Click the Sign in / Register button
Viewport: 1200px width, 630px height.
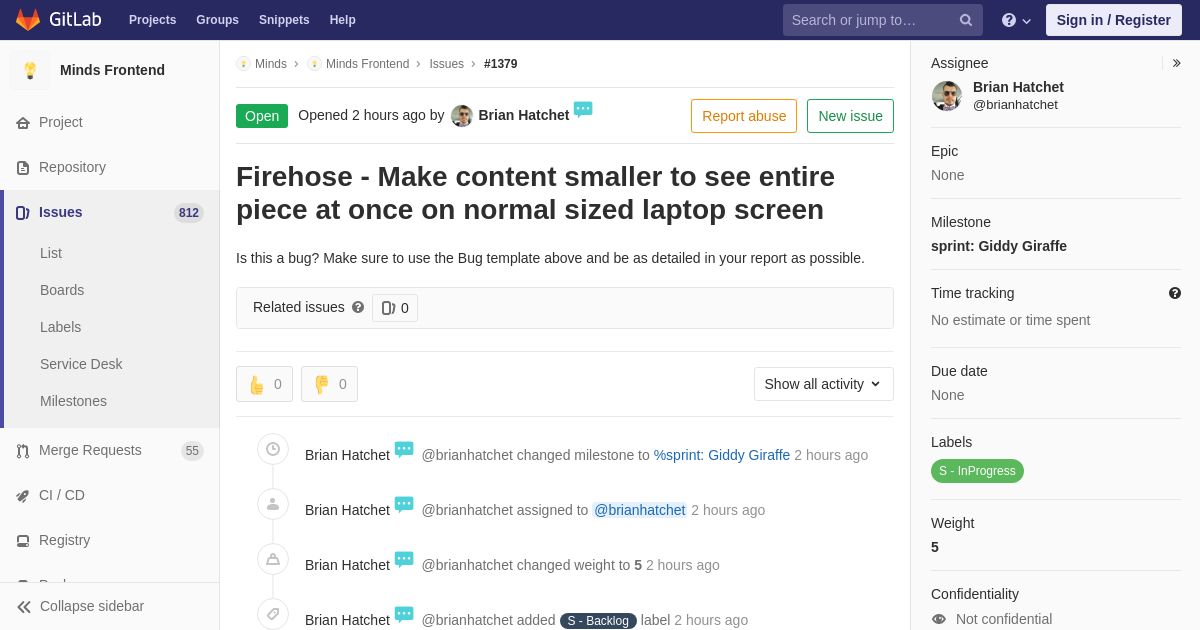coord(1113,20)
